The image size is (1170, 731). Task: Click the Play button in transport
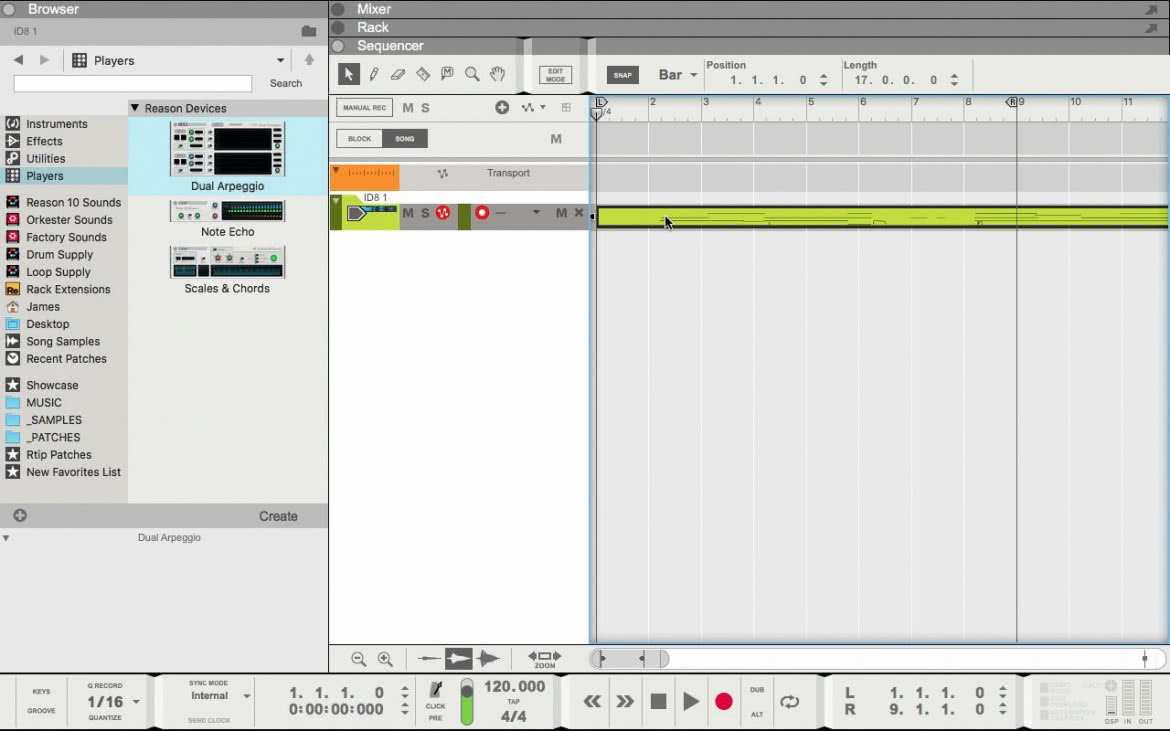tap(691, 701)
